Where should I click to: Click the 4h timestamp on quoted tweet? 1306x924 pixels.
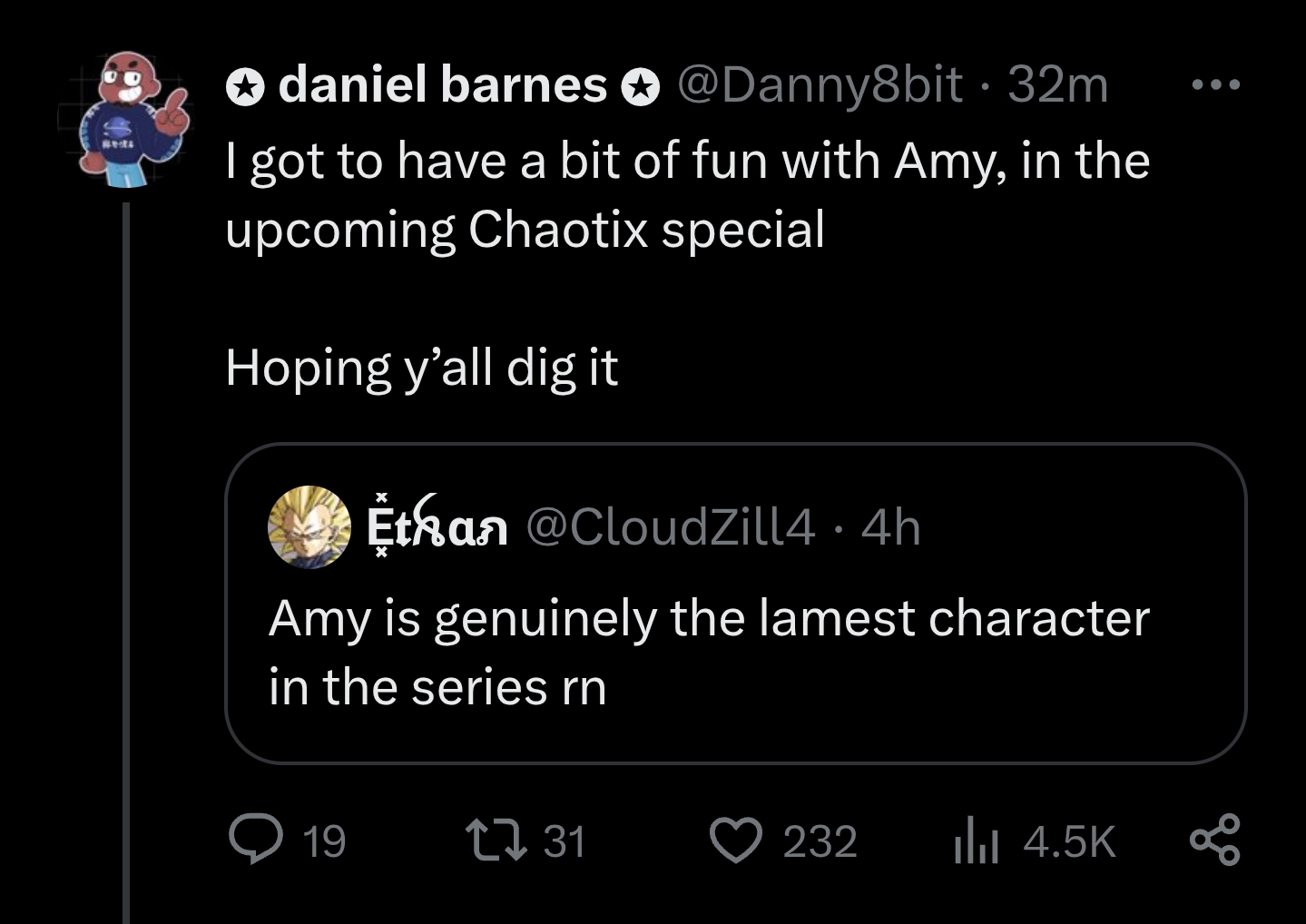point(891,526)
